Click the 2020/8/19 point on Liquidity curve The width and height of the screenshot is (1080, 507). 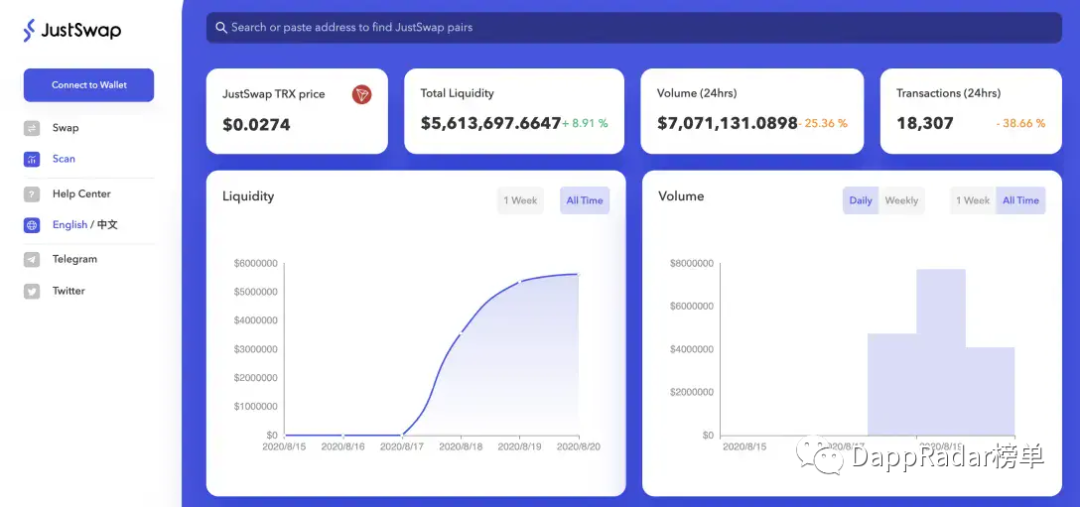pos(519,281)
